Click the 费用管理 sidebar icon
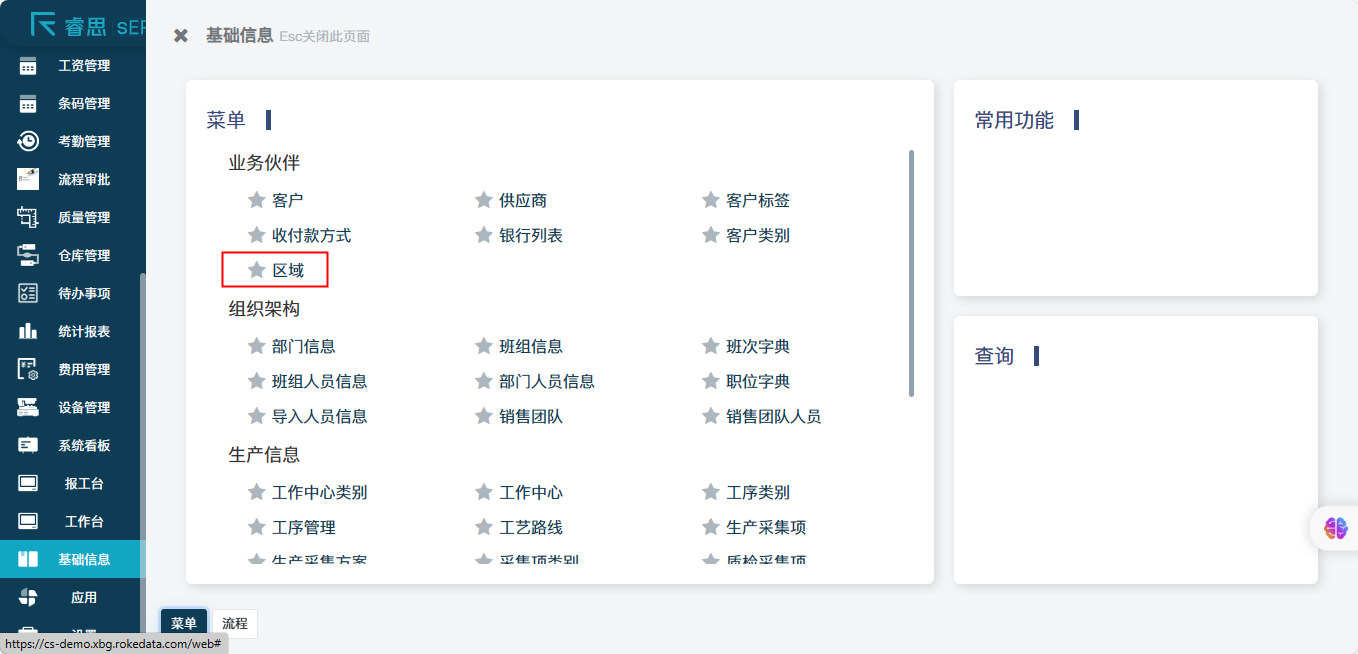 28,369
